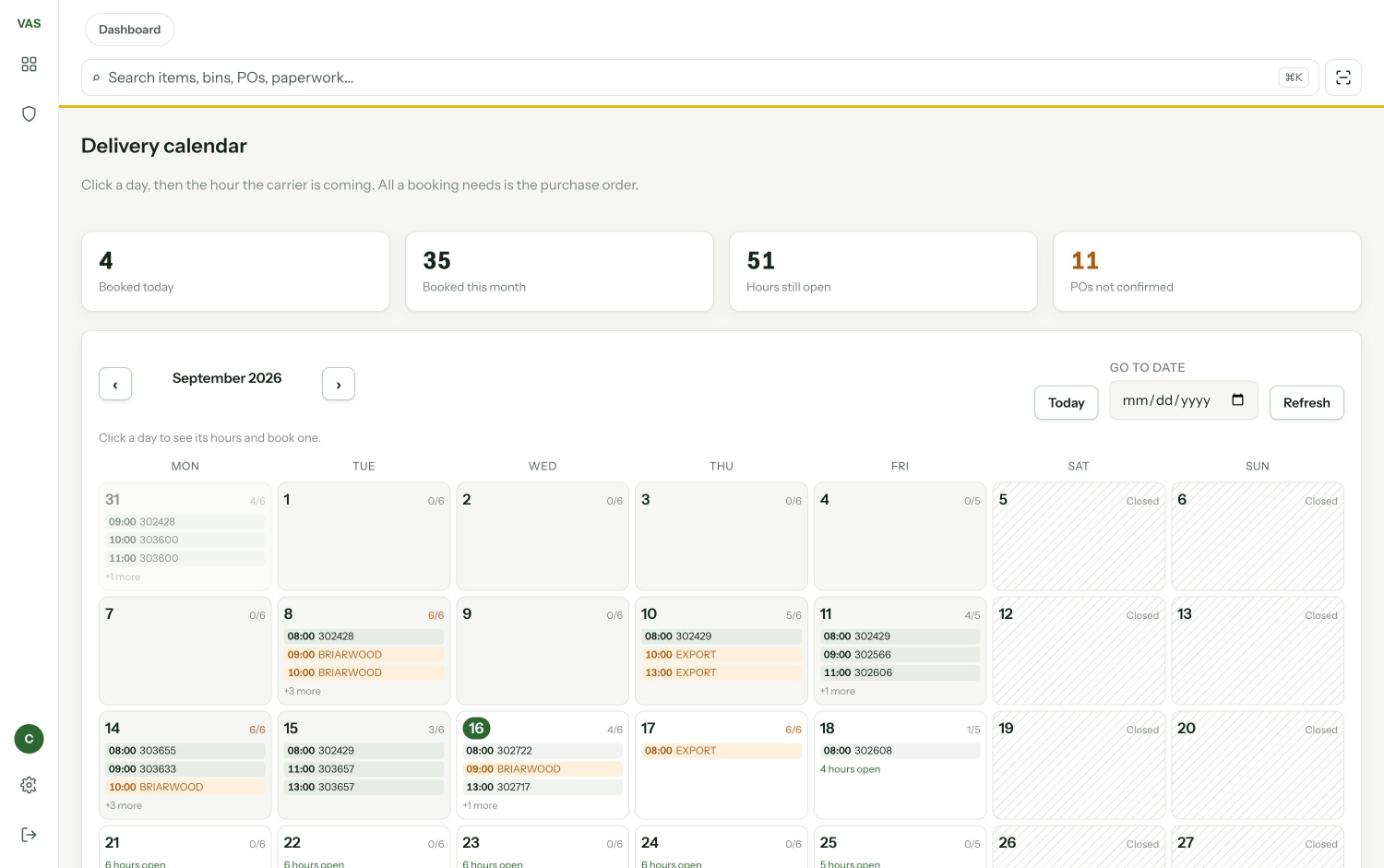Go to previous month arrow
This screenshot has height=868, width=1384.
point(115,384)
